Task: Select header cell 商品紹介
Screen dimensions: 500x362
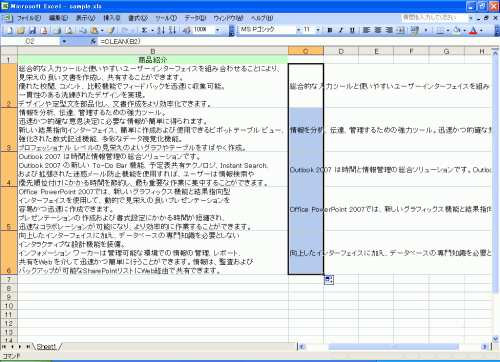Action: pyautogui.click(x=153, y=60)
